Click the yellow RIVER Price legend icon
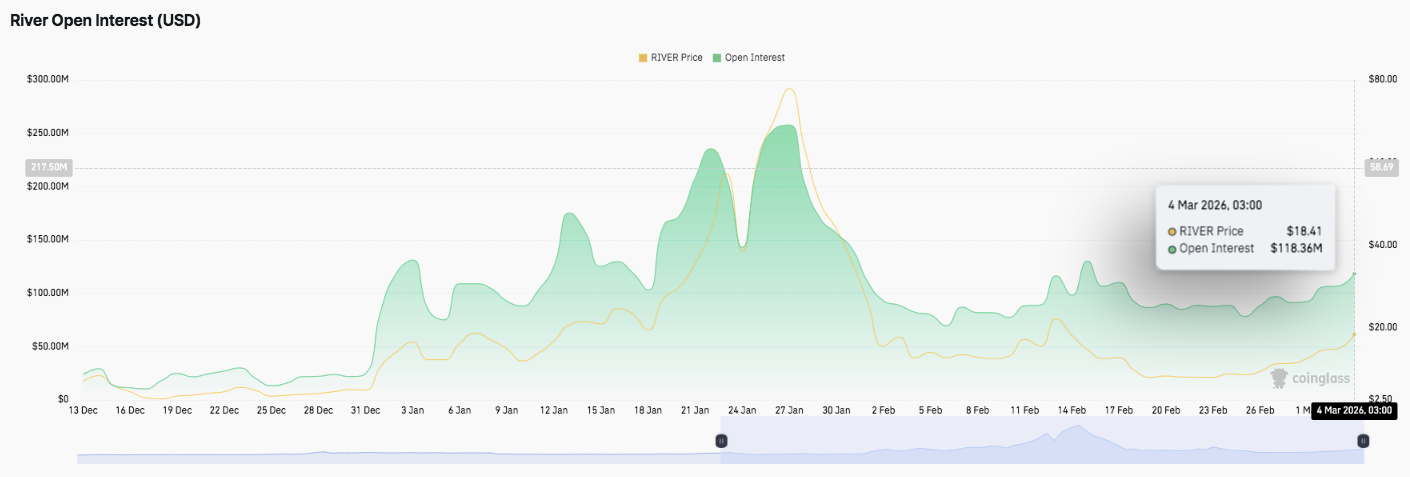This screenshot has width=1410, height=477. point(643,58)
